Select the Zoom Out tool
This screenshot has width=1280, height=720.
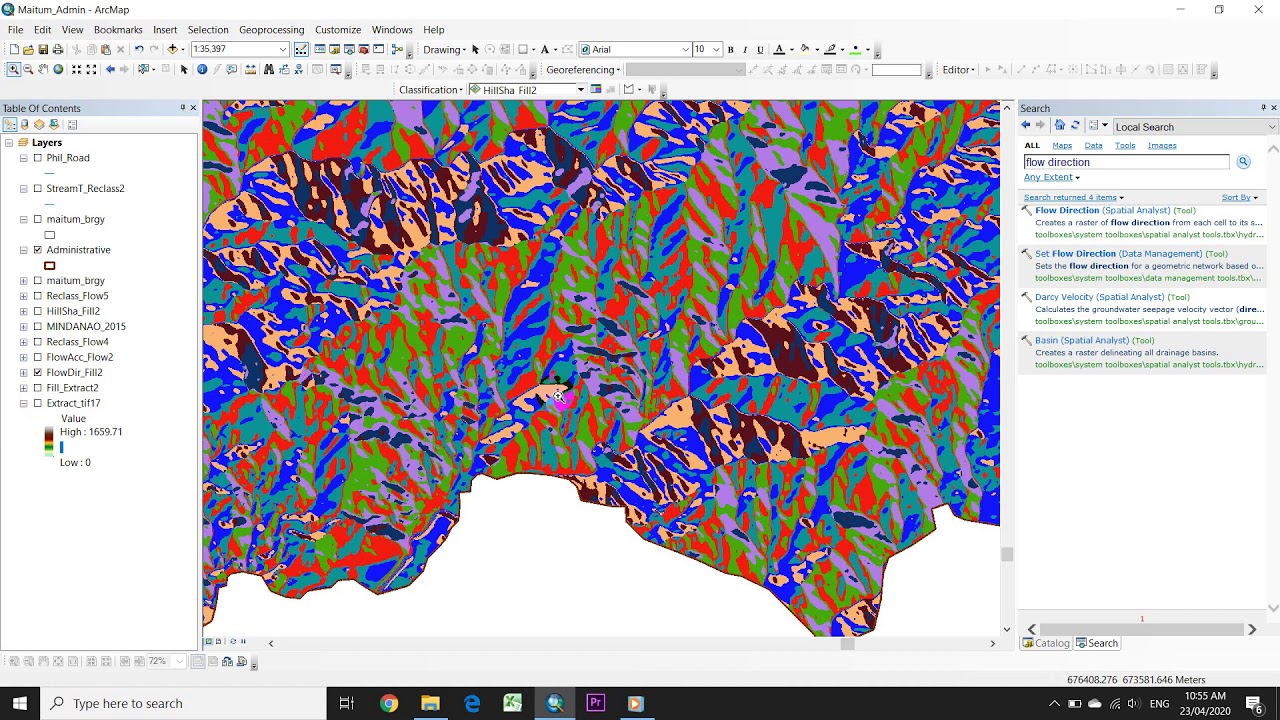[28, 69]
